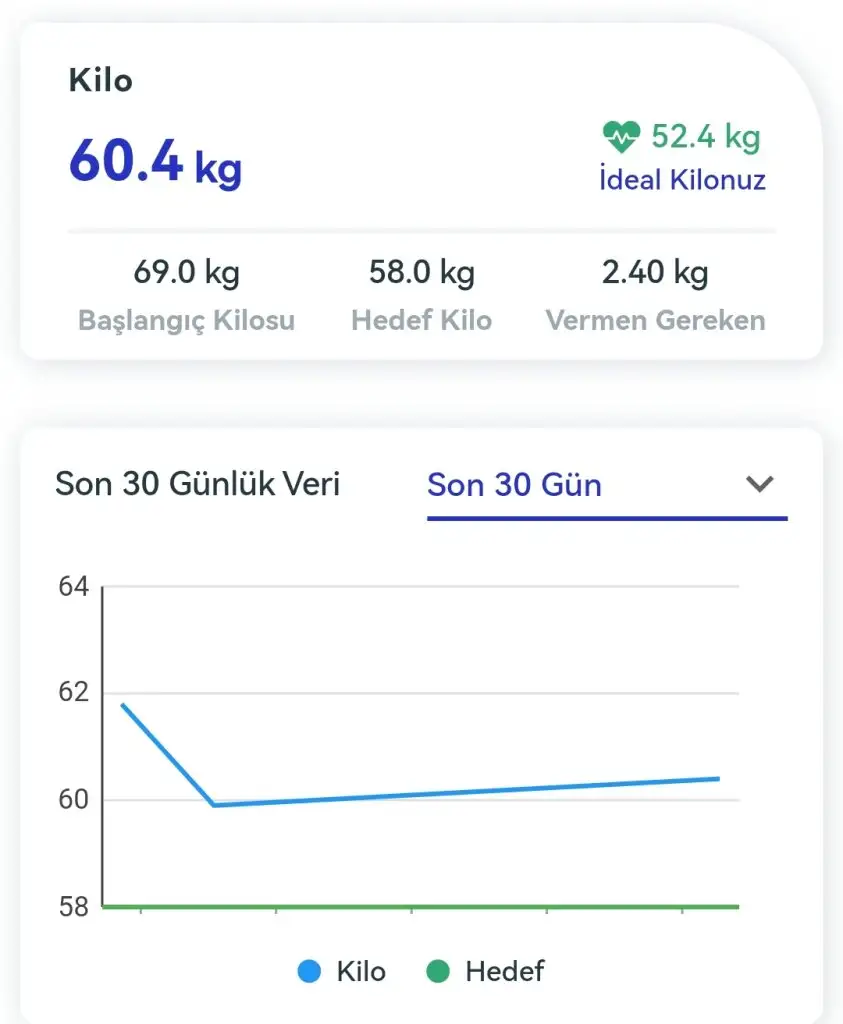Tap the 58.0 kg target weight value
This screenshot has height=1024, width=843.
[x=421, y=272]
